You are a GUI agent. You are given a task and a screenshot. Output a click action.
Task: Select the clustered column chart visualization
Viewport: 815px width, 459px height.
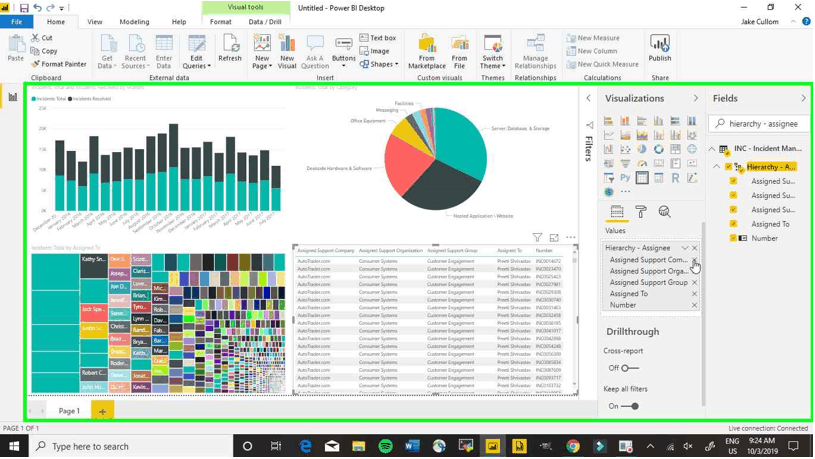(x=659, y=121)
